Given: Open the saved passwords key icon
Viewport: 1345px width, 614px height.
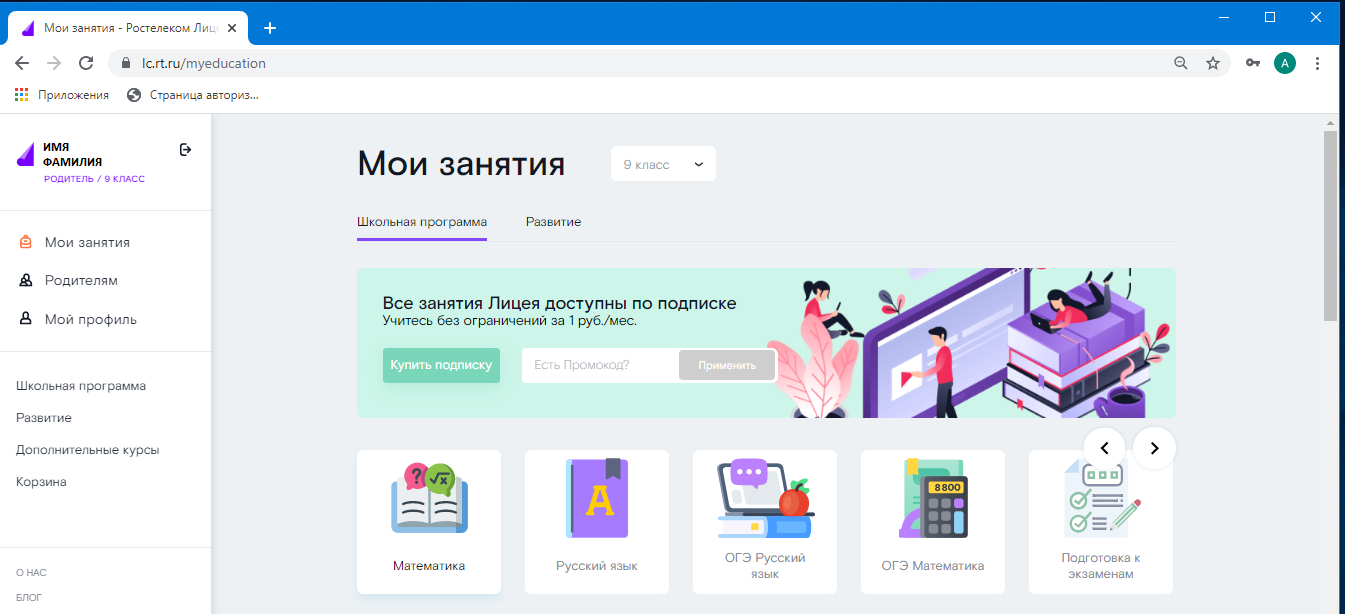Looking at the screenshot, I should point(1252,63).
